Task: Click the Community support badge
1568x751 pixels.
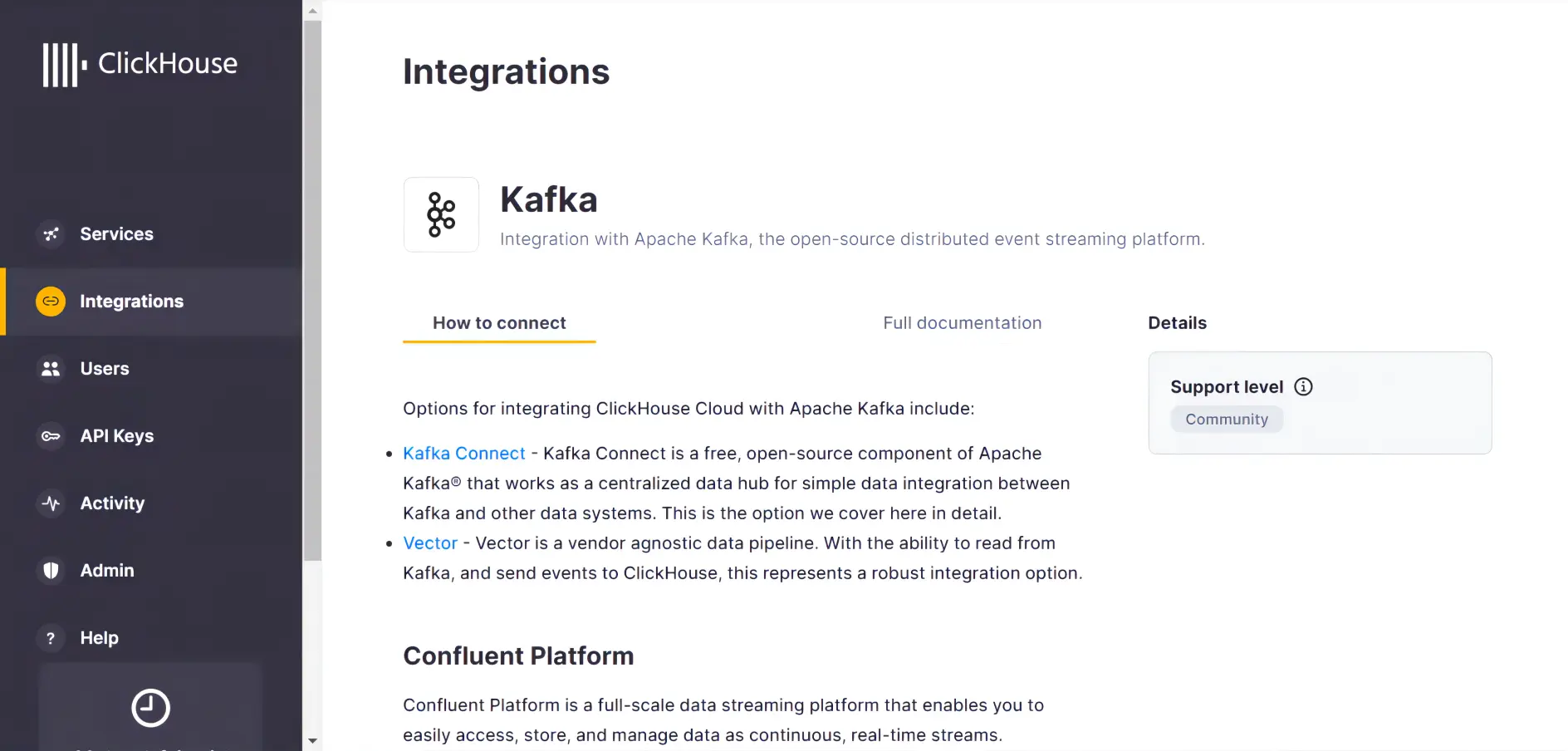Action: pyautogui.click(x=1227, y=420)
